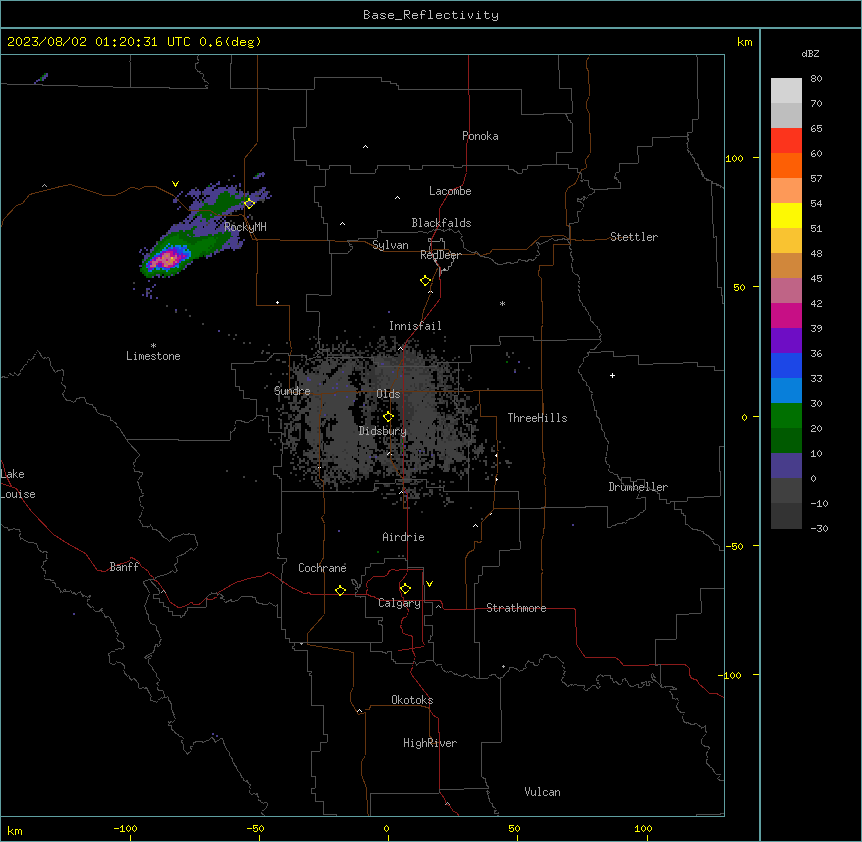This screenshot has height=842, width=862.
Task: Select the orange 57-60 dBZ legend swatch
Action: (786, 165)
